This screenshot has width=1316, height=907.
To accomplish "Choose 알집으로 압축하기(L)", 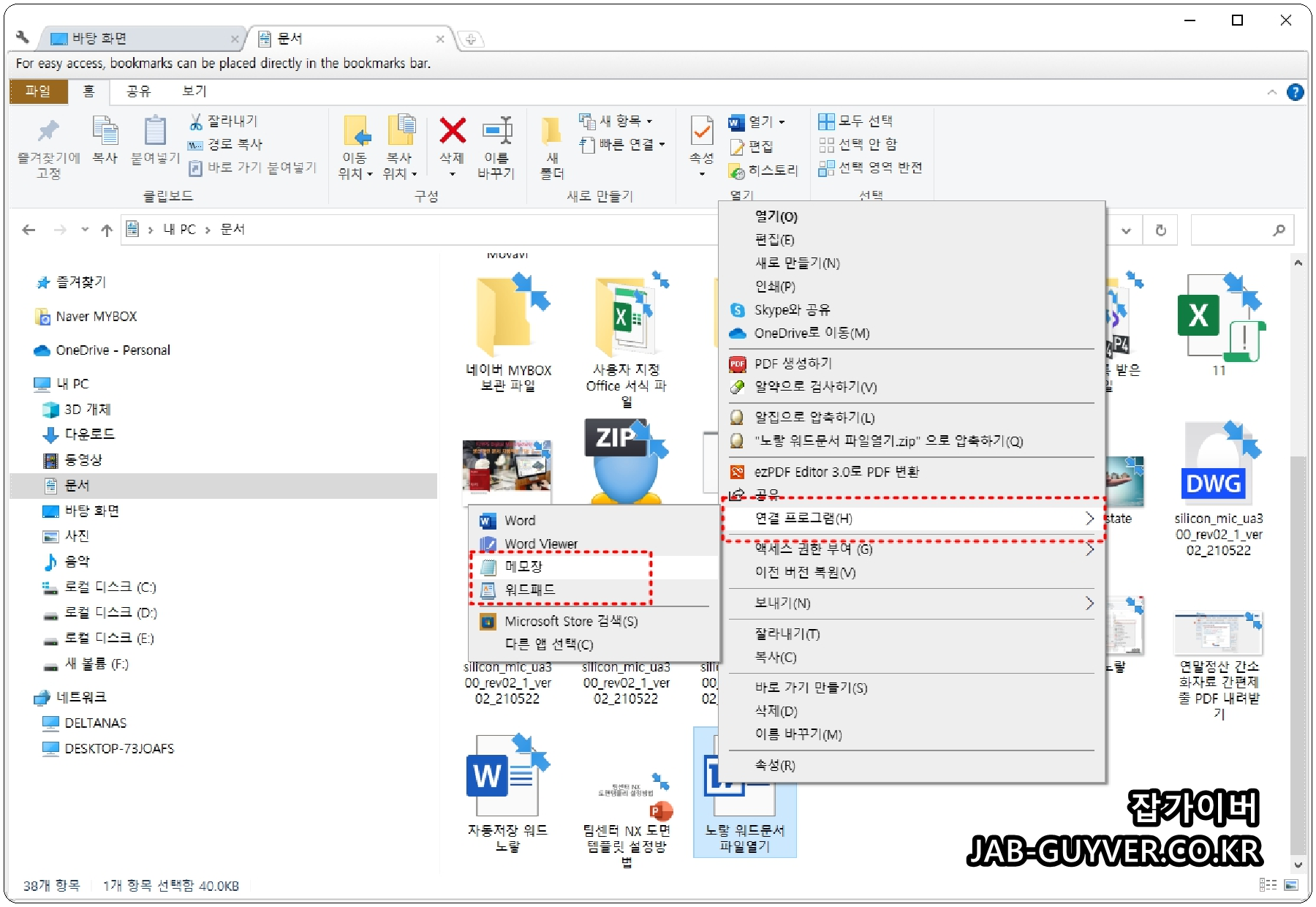I will (912, 418).
